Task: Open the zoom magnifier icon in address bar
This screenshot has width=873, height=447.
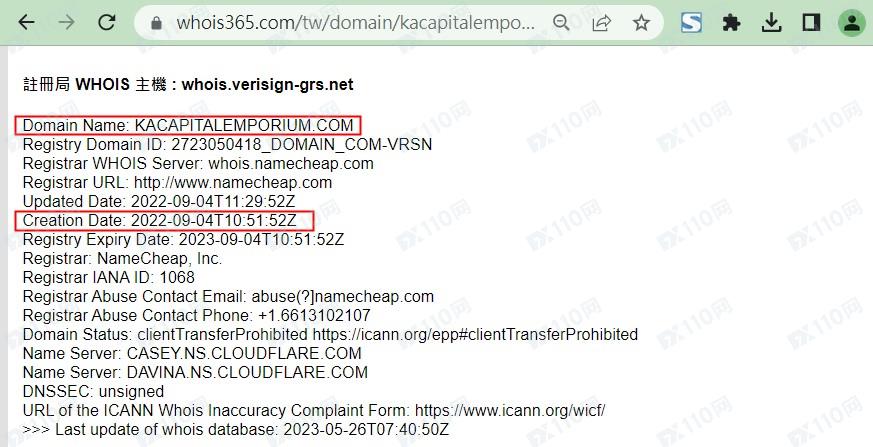Action: [561, 23]
